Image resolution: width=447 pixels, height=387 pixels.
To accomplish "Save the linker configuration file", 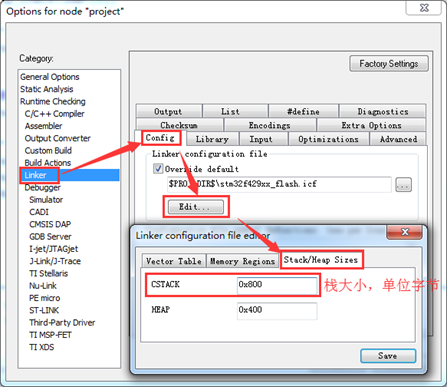I will point(388,356).
